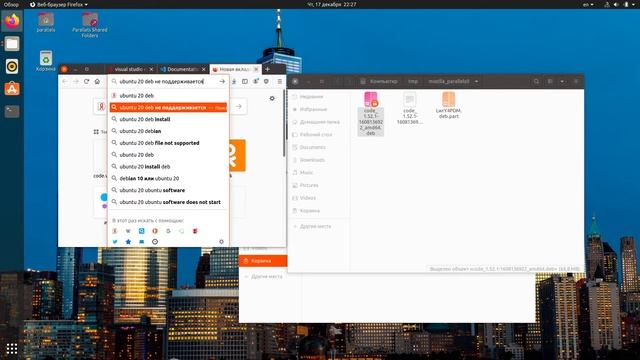640x360 pixels.
Task: Click tmp in Files path bar
Action: (x=413, y=82)
